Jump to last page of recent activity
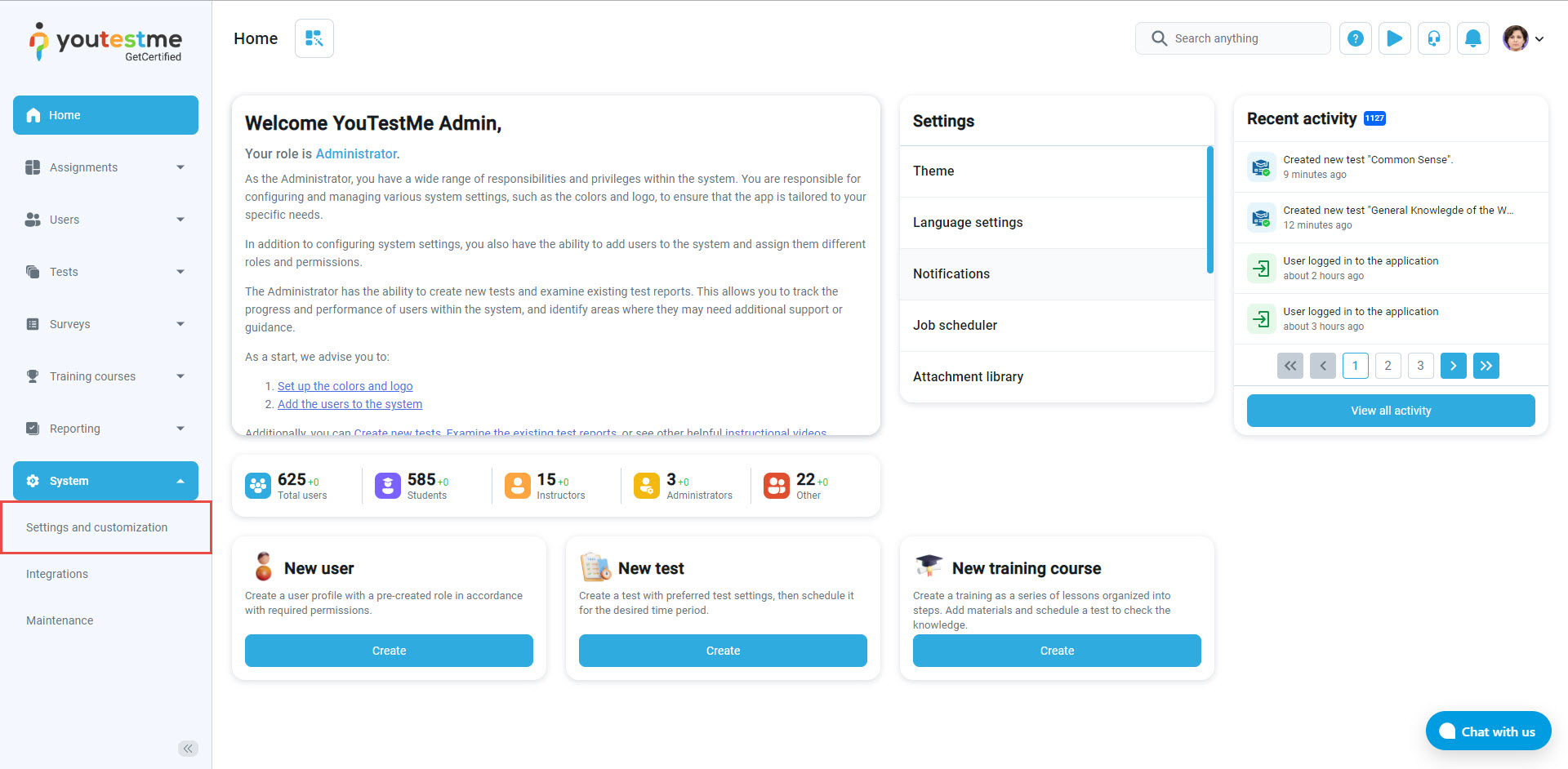 coord(1486,366)
